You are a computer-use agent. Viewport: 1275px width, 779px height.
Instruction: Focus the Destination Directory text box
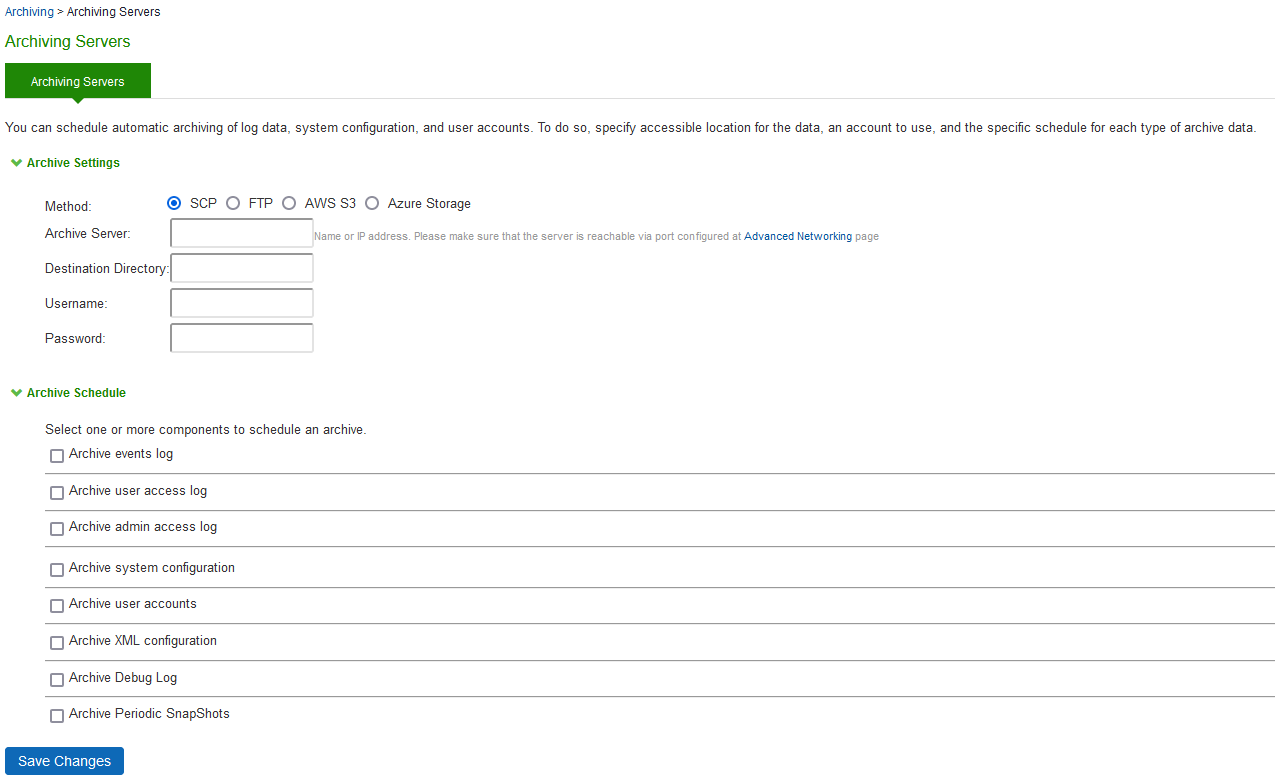pos(242,268)
